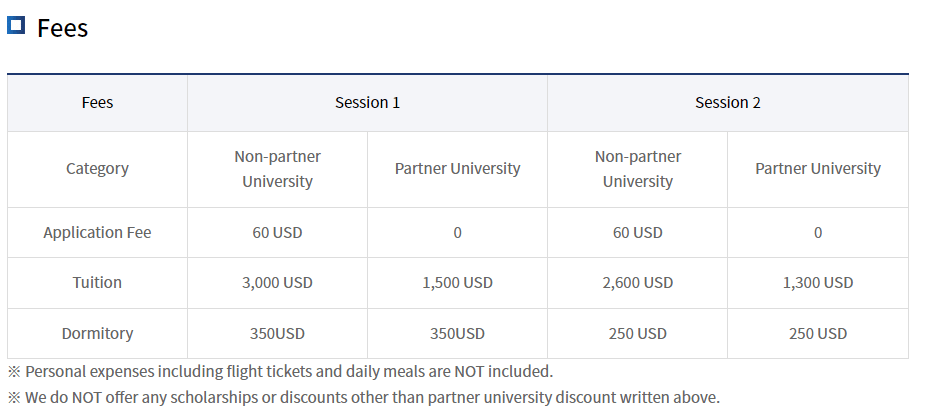The height and width of the screenshot is (412, 928).
Task: Click the Fees section heading
Action: click(62, 28)
